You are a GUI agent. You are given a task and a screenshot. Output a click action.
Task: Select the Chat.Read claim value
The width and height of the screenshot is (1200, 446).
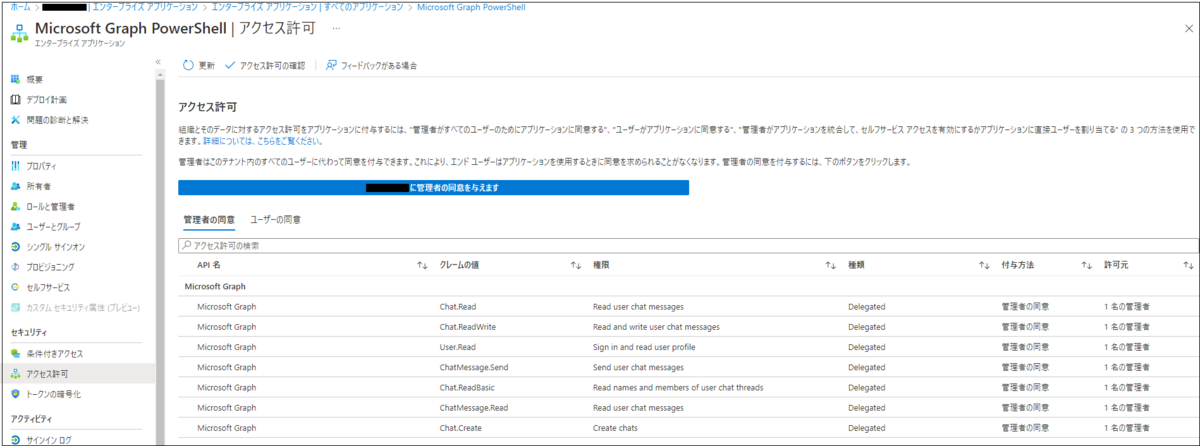460,306
